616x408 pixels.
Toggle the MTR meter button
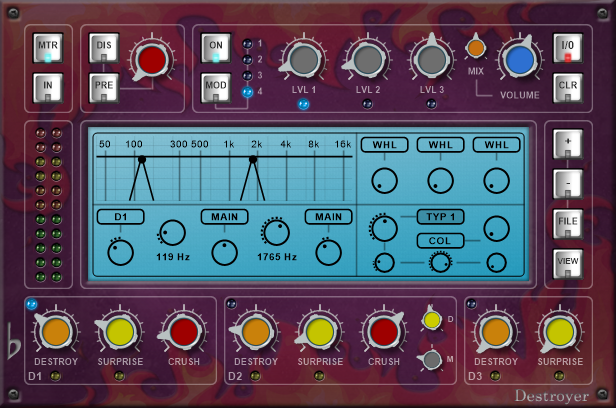(x=48, y=48)
